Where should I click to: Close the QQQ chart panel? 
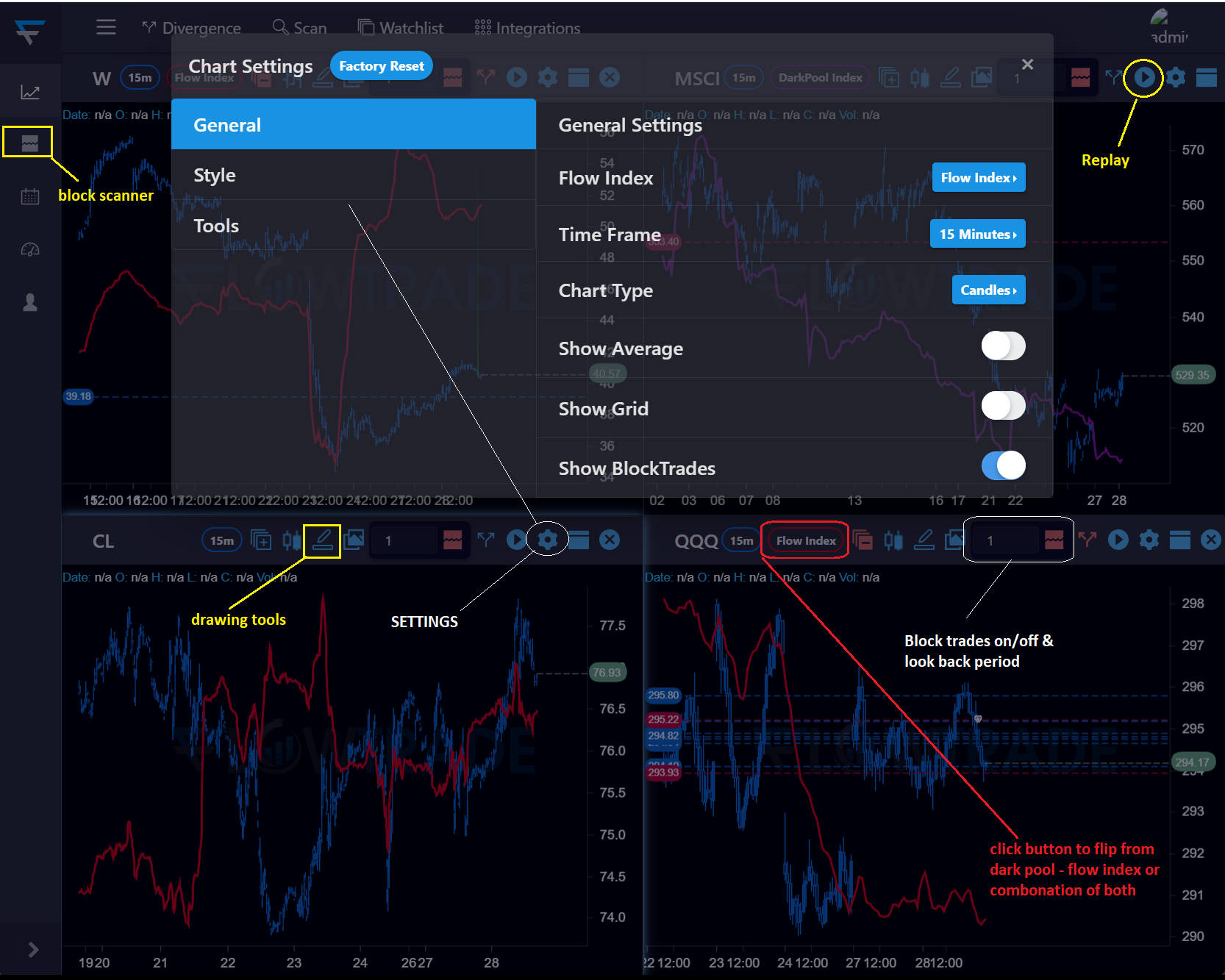click(x=1210, y=540)
